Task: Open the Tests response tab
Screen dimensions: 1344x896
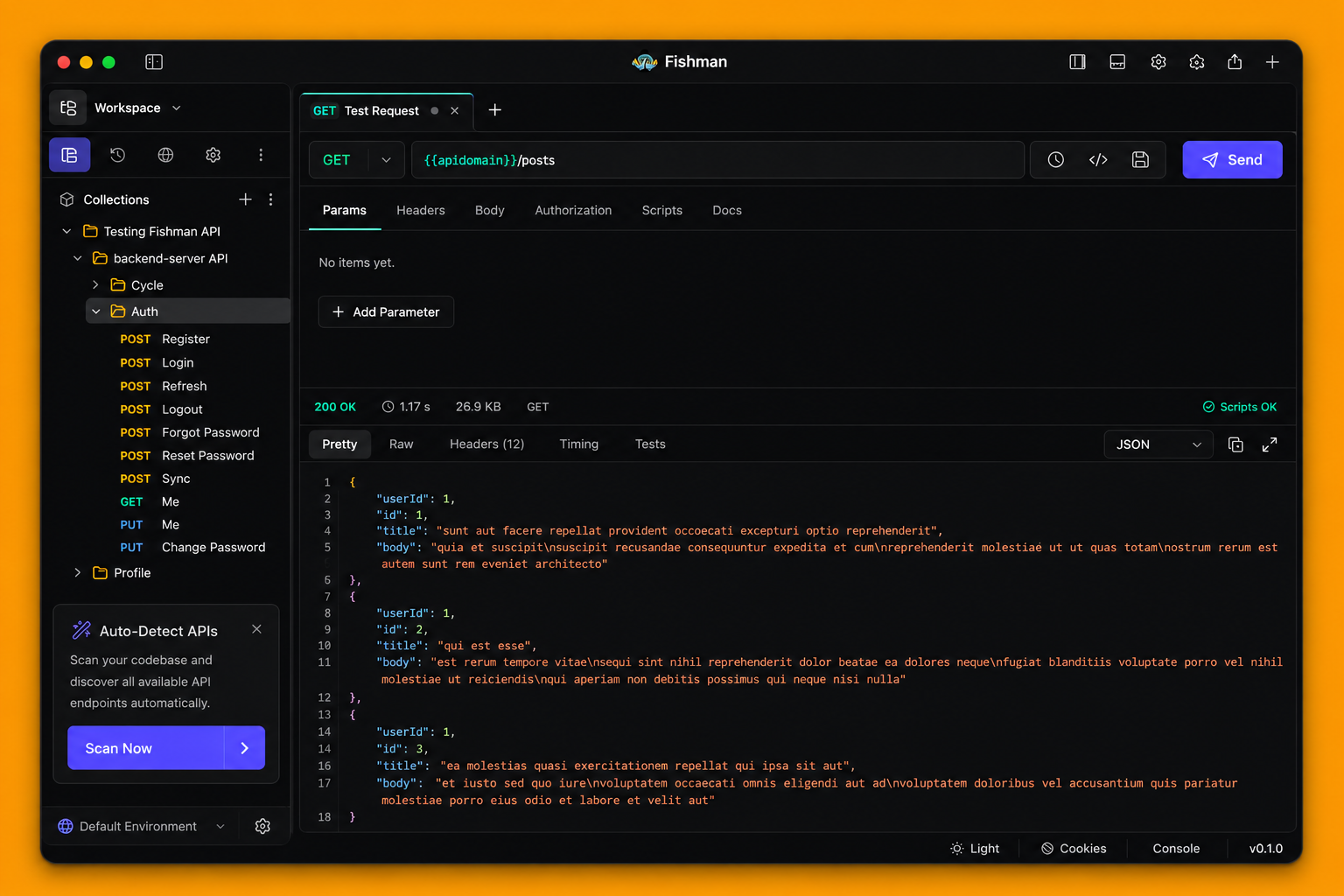Action: click(650, 444)
